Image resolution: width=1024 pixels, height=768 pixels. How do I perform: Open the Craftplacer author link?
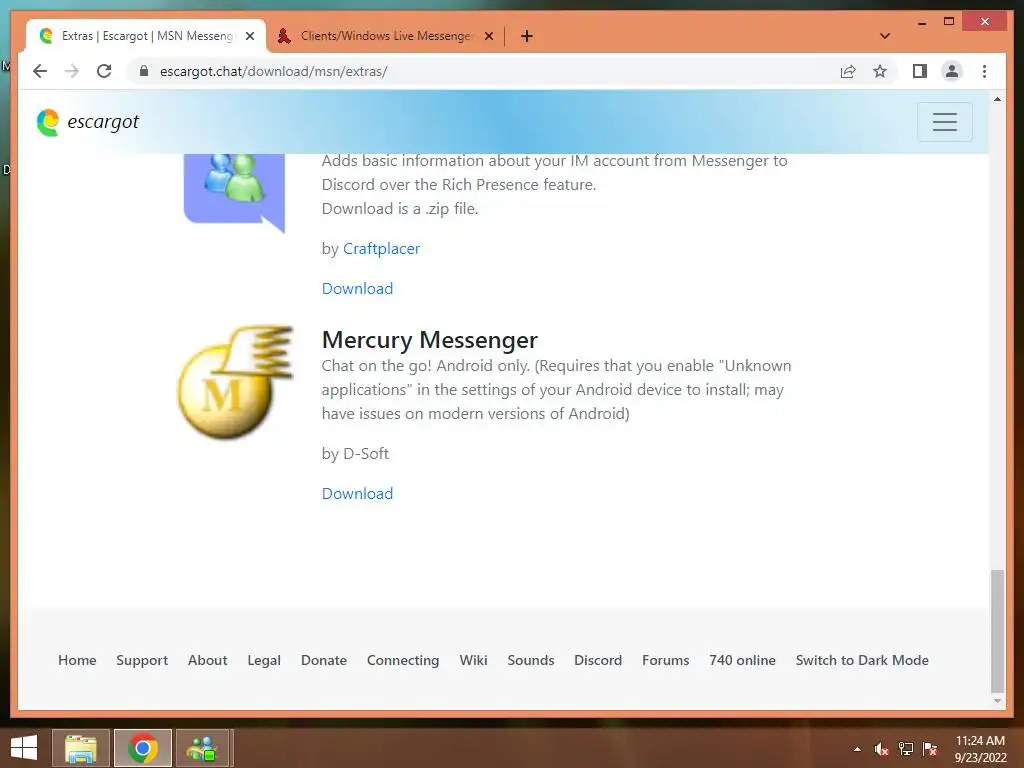tap(381, 249)
